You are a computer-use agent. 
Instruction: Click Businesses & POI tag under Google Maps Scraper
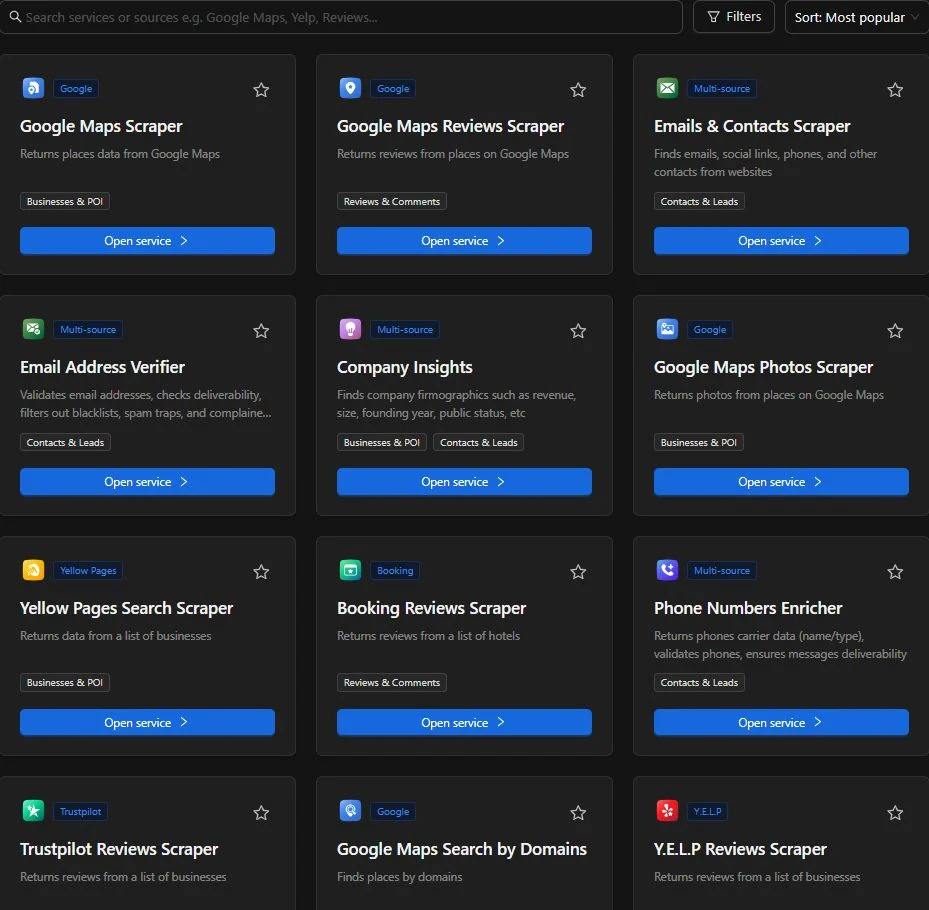[65, 201]
